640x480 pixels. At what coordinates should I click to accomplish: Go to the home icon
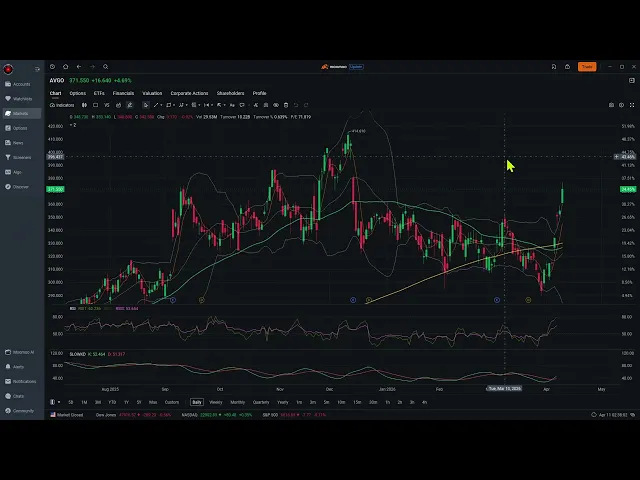coord(66,67)
